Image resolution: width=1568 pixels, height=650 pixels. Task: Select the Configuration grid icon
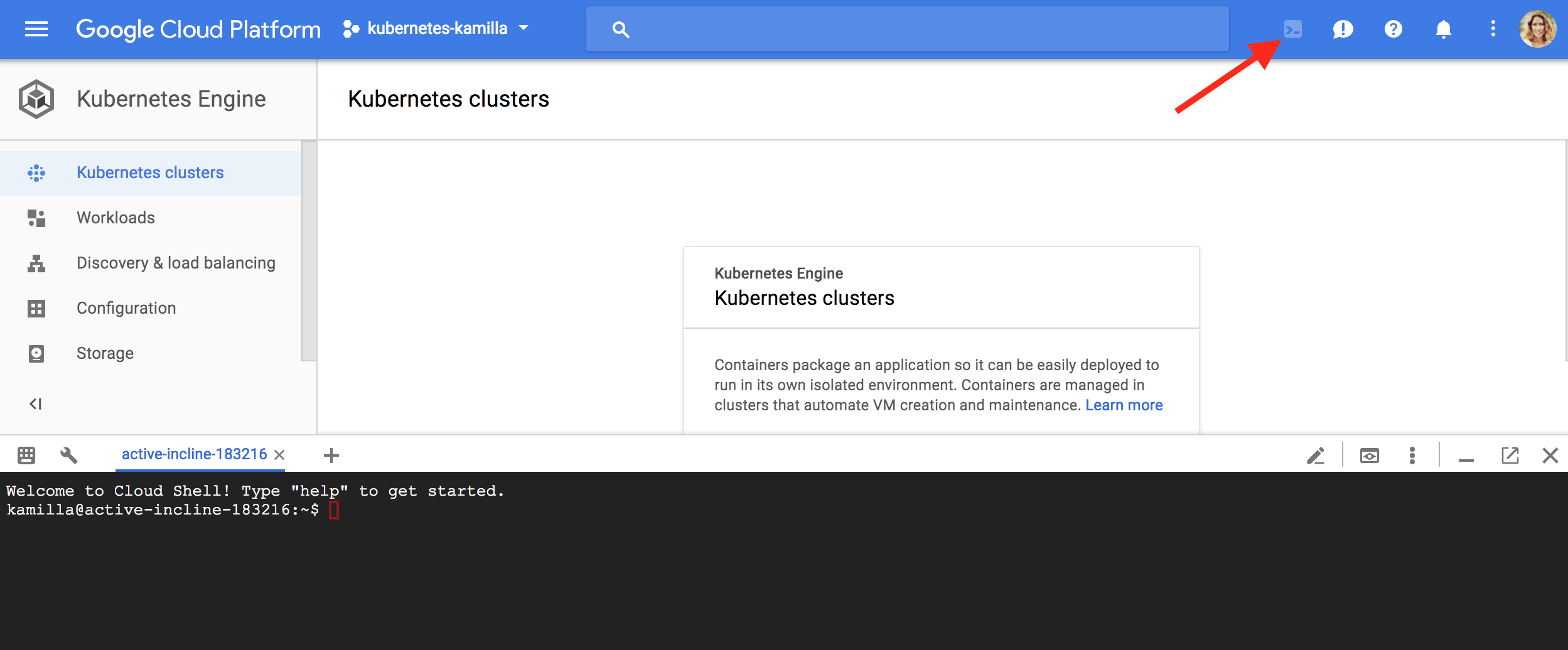[x=36, y=308]
